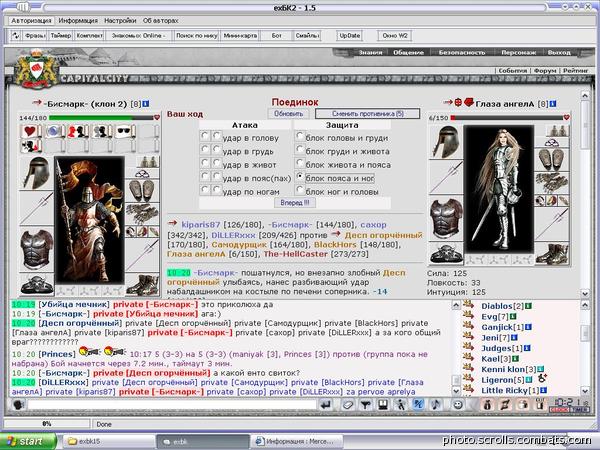Click the eraser clear chat icon
Image resolution: width=600 pixels, height=450 pixels.
pyautogui.click(x=348, y=404)
